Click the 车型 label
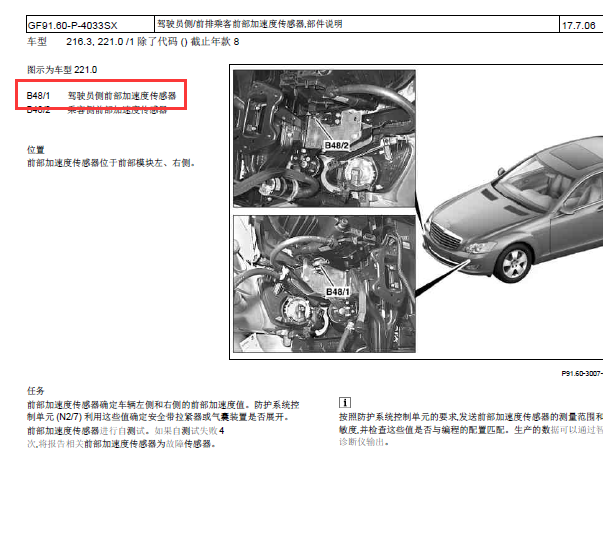 click(x=37, y=42)
